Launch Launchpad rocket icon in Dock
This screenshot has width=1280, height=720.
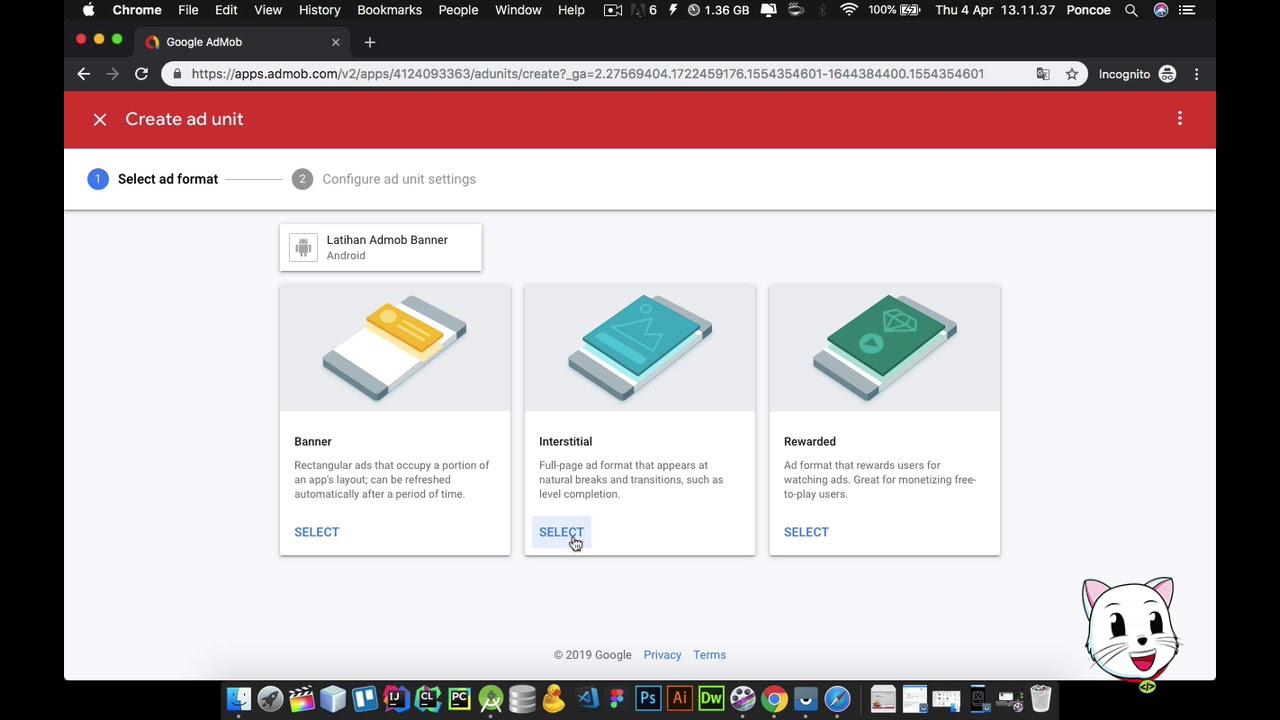click(270, 698)
